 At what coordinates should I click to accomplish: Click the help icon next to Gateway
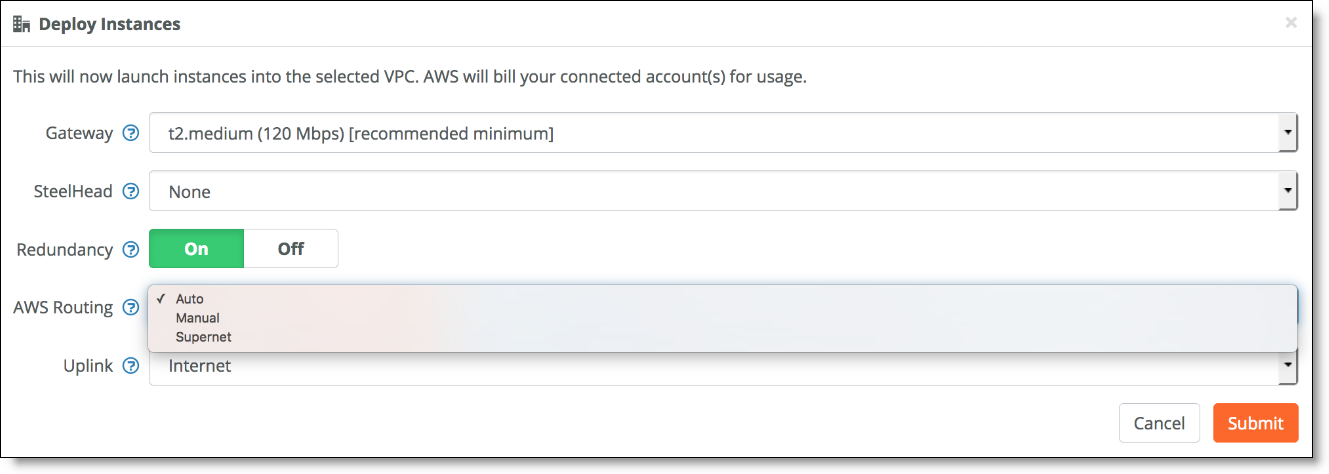tap(130, 133)
